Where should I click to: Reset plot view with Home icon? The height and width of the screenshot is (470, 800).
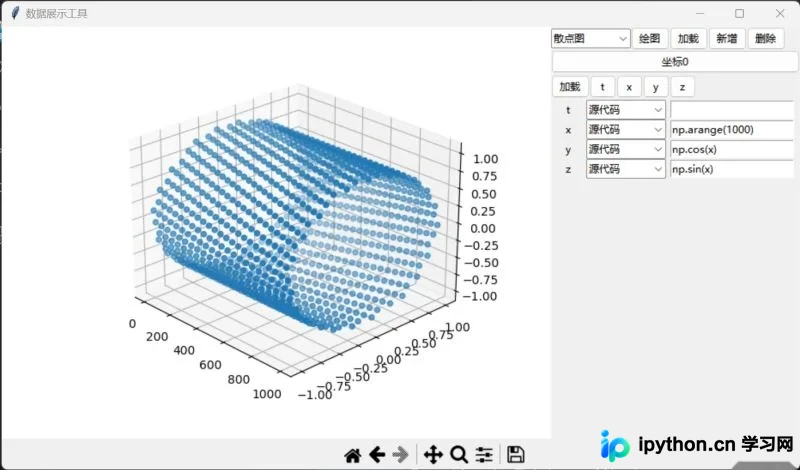(x=353, y=454)
